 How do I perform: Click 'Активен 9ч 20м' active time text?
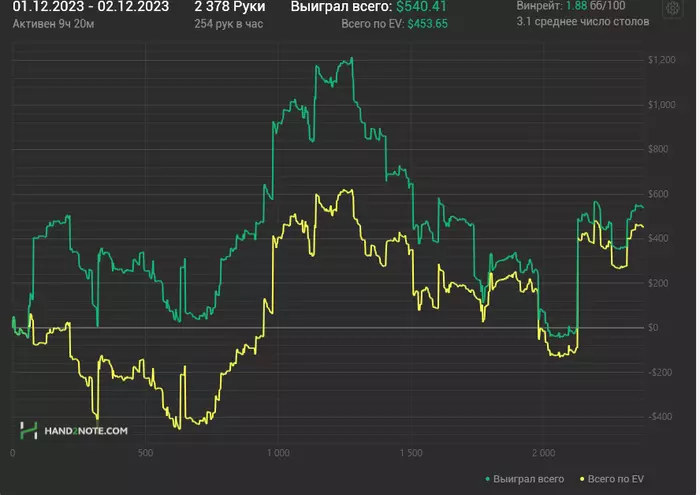pos(53,24)
